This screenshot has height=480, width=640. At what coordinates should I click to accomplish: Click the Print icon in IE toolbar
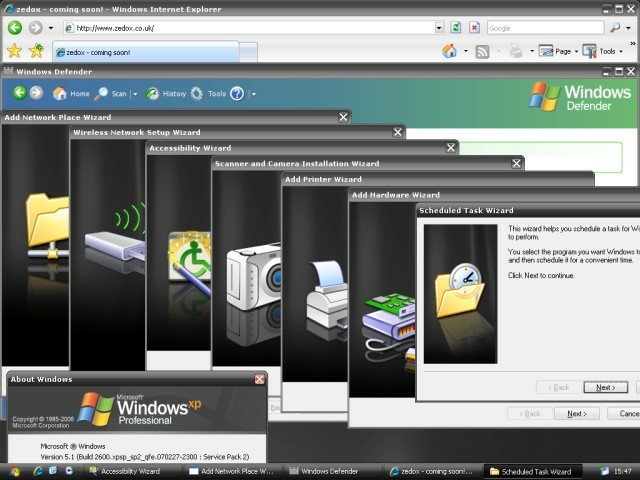tap(516, 51)
